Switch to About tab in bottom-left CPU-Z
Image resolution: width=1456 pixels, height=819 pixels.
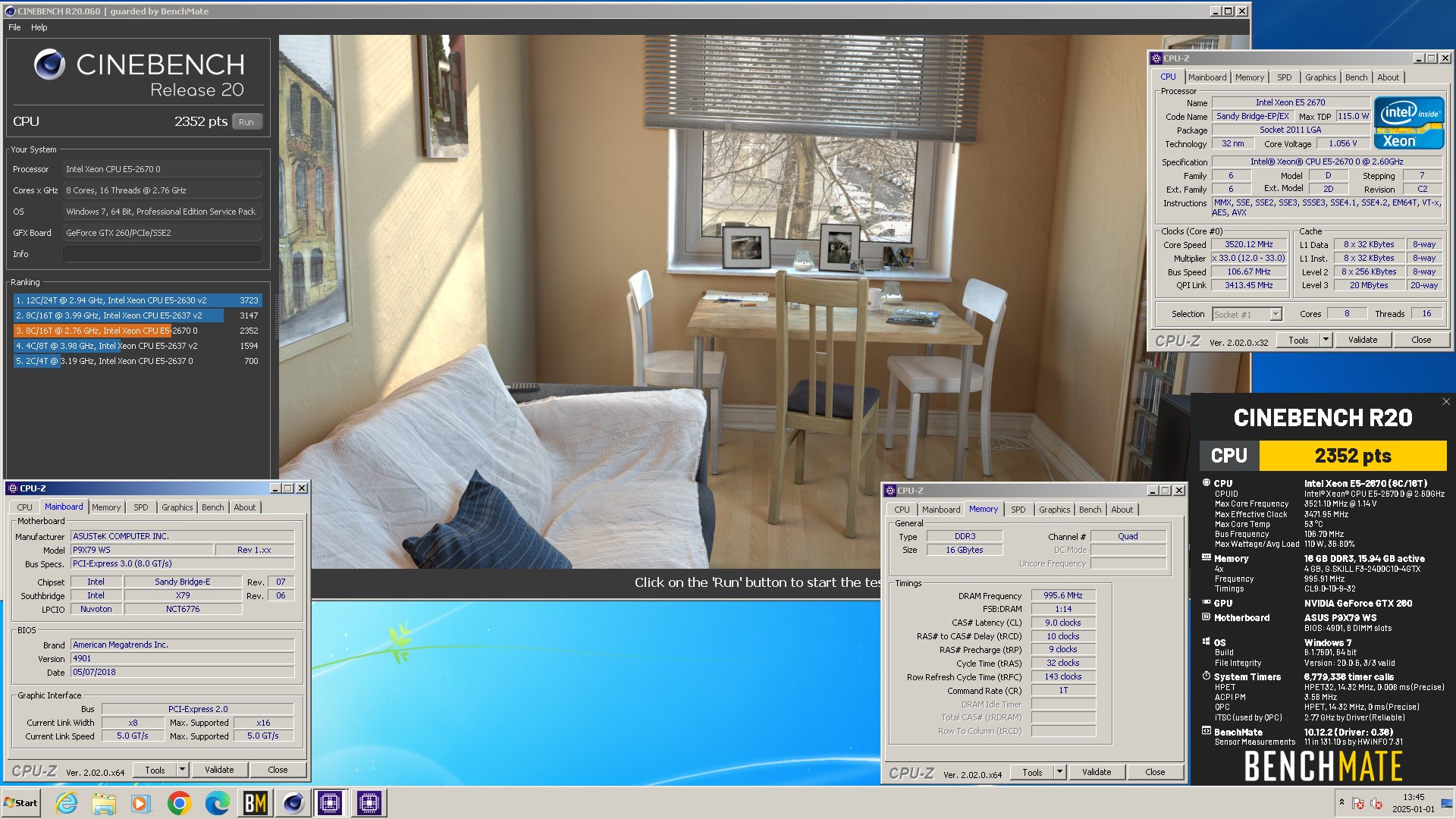245,507
